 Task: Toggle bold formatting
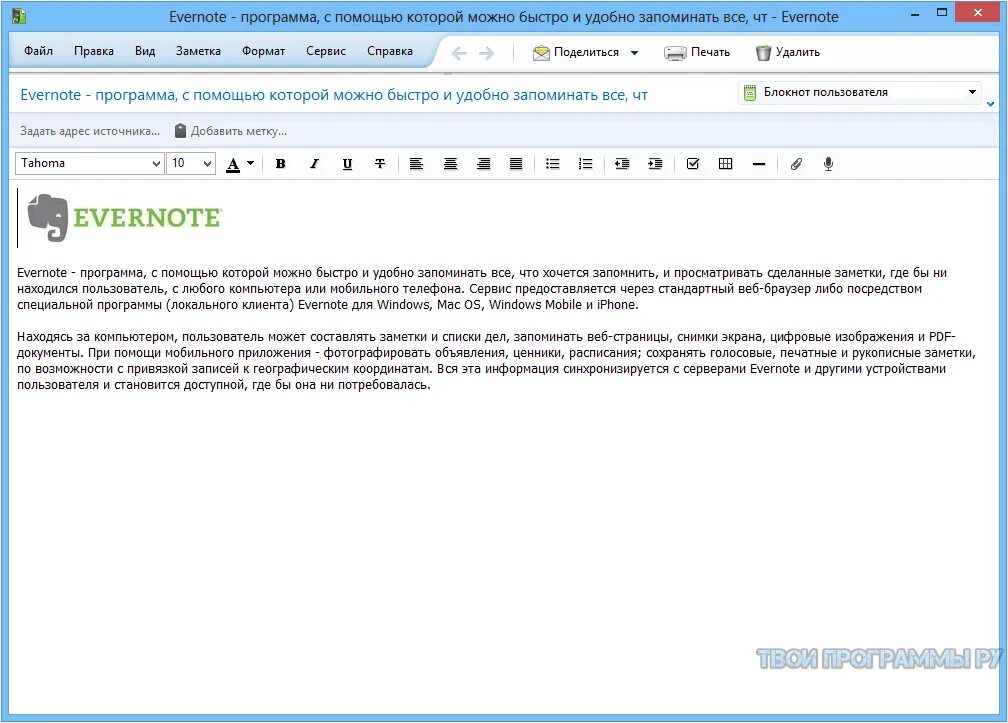tap(280, 164)
